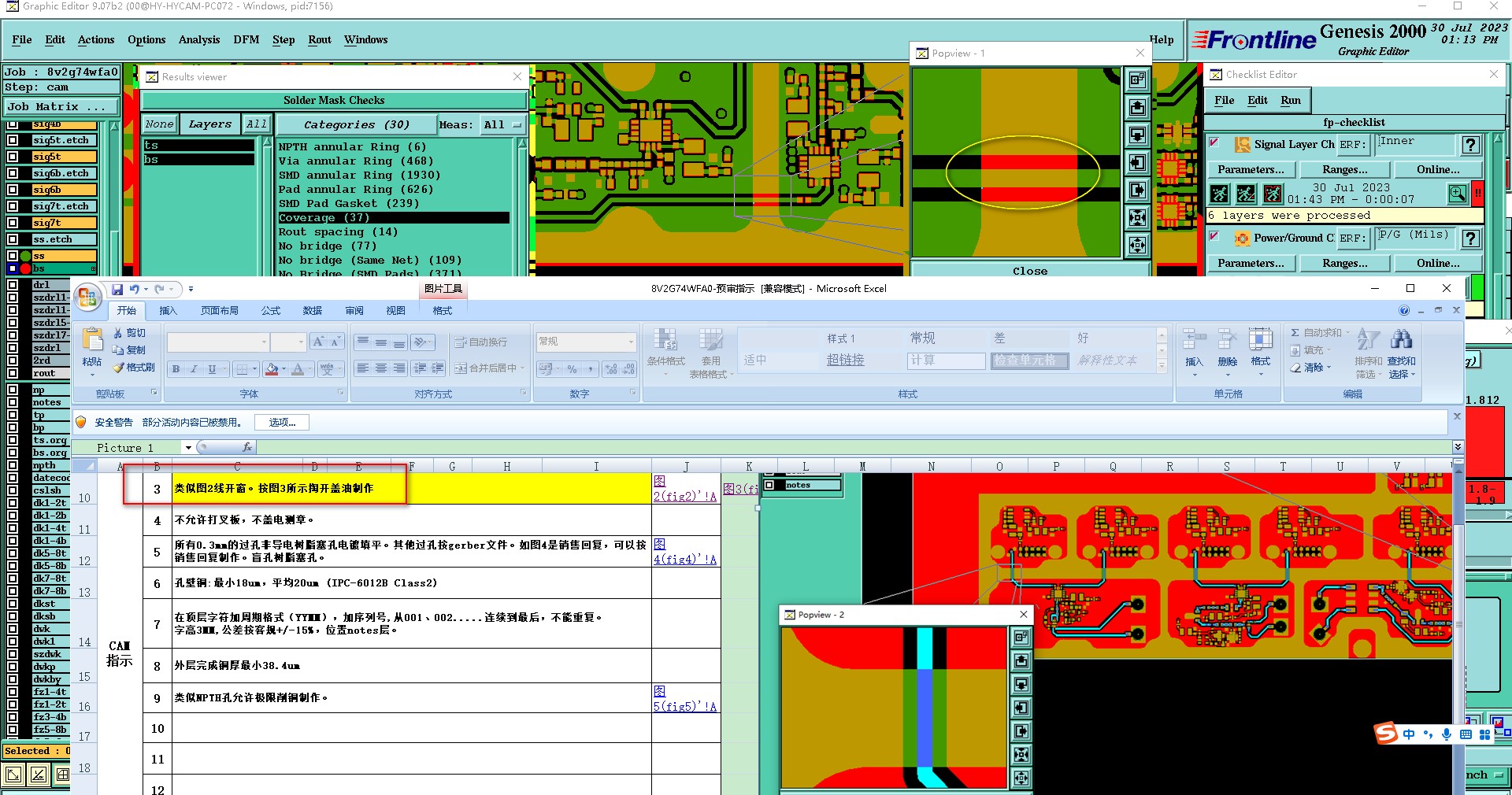Toggle the Power/Ground Check checkbox
The image size is (1512, 795).
pos(1214,236)
